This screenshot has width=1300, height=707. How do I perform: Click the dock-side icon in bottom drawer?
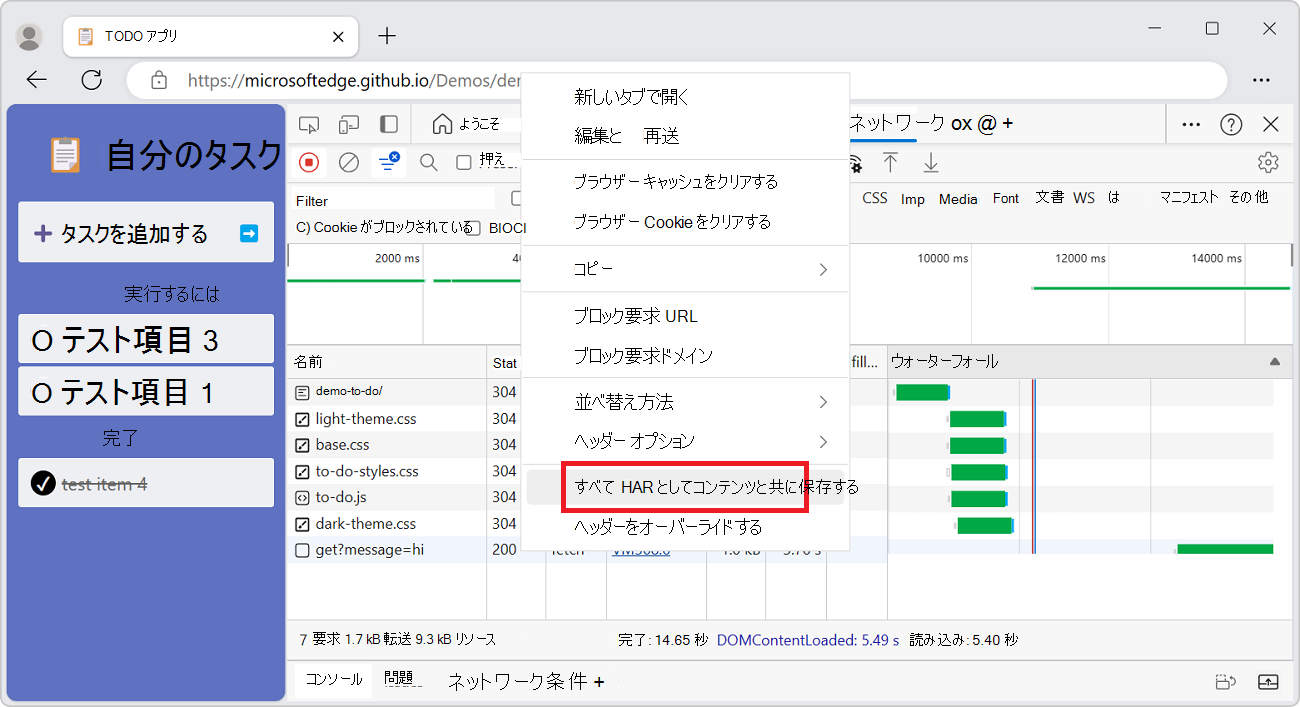1226,682
